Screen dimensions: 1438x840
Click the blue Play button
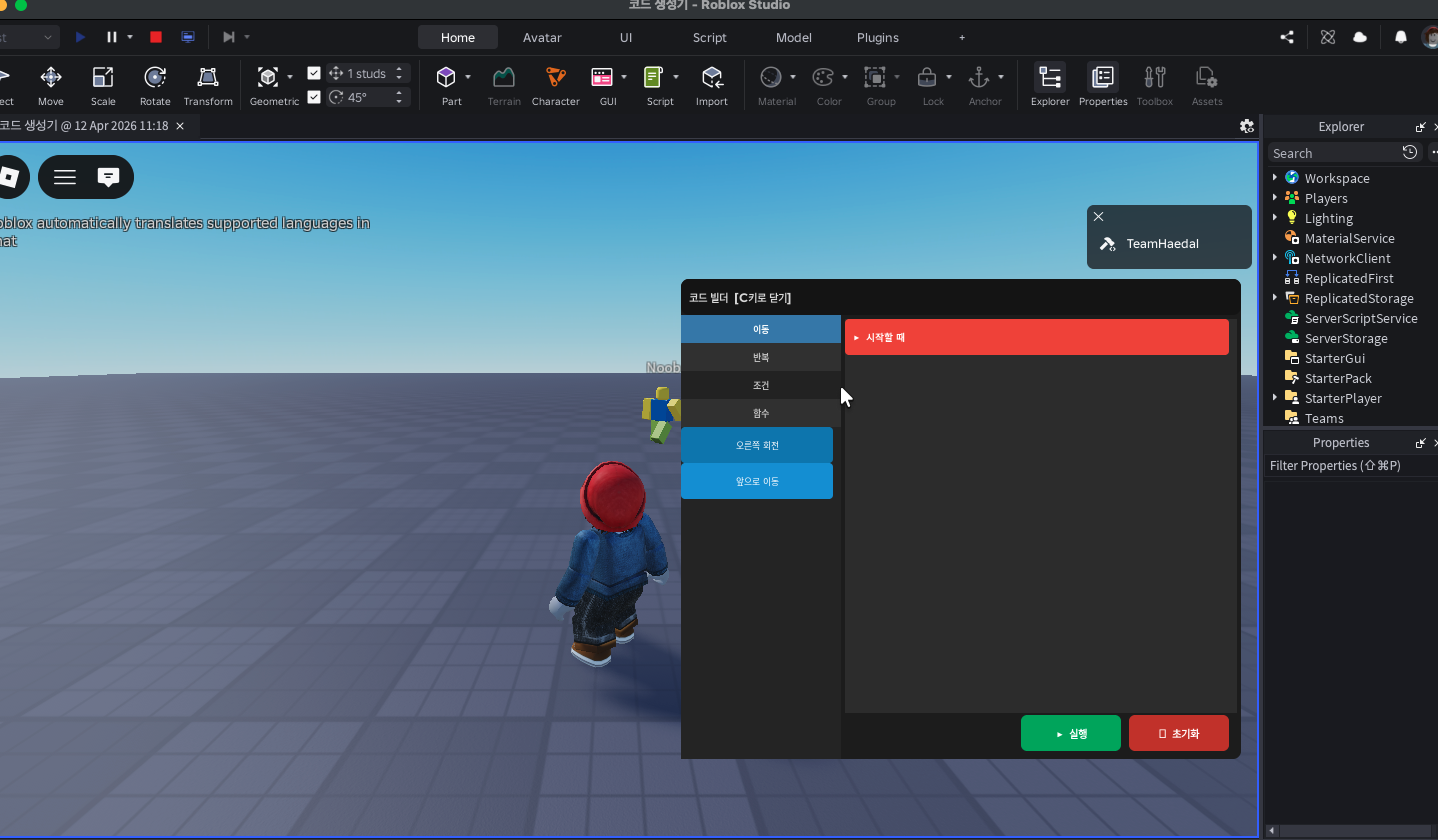click(81, 37)
